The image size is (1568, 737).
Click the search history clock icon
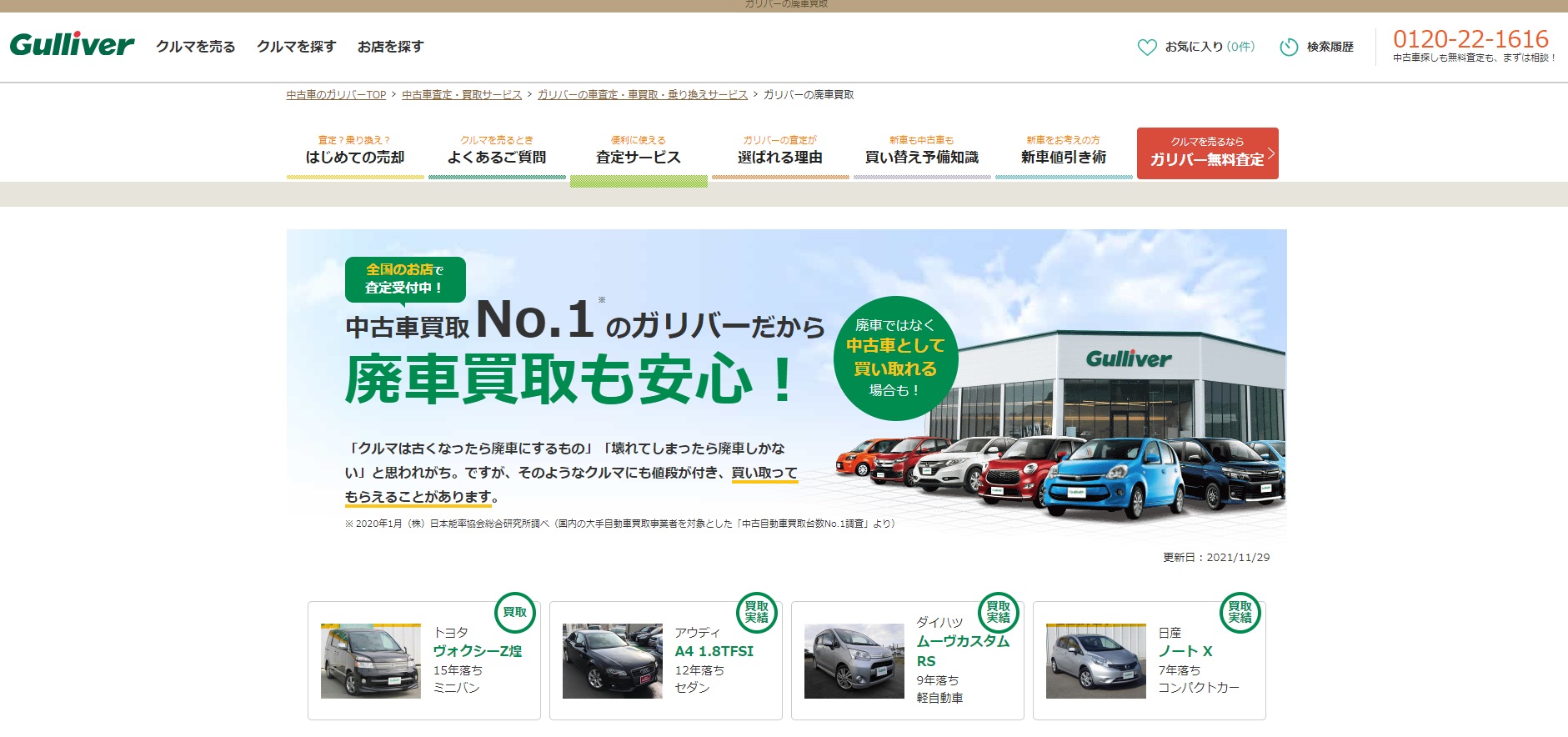[1289, 48]
